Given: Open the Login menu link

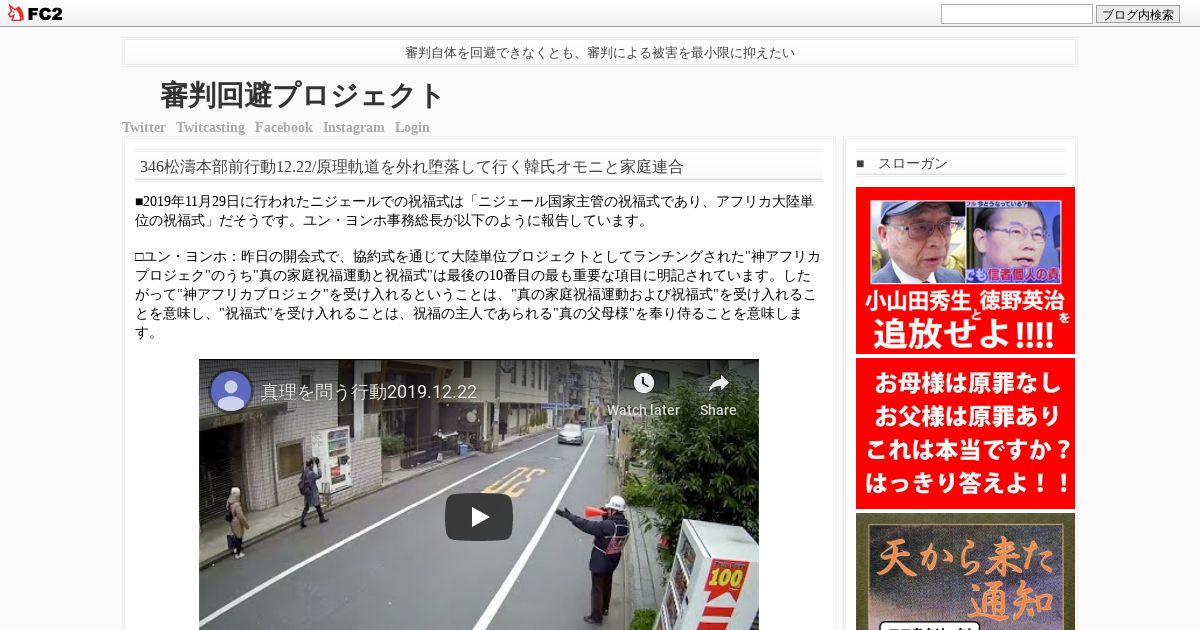Looking at the screenshot, I should (x=412, y=127).
